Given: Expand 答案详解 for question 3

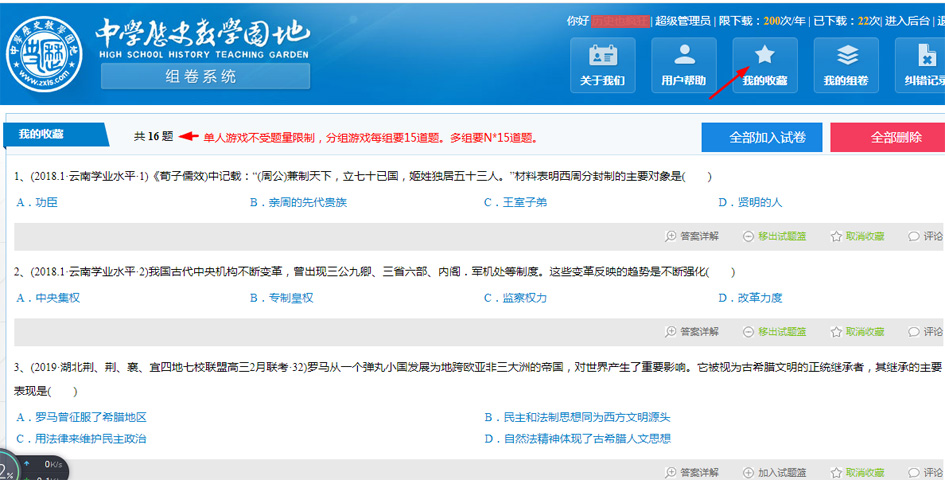Looking at the screenshot, I should point(692,472).
